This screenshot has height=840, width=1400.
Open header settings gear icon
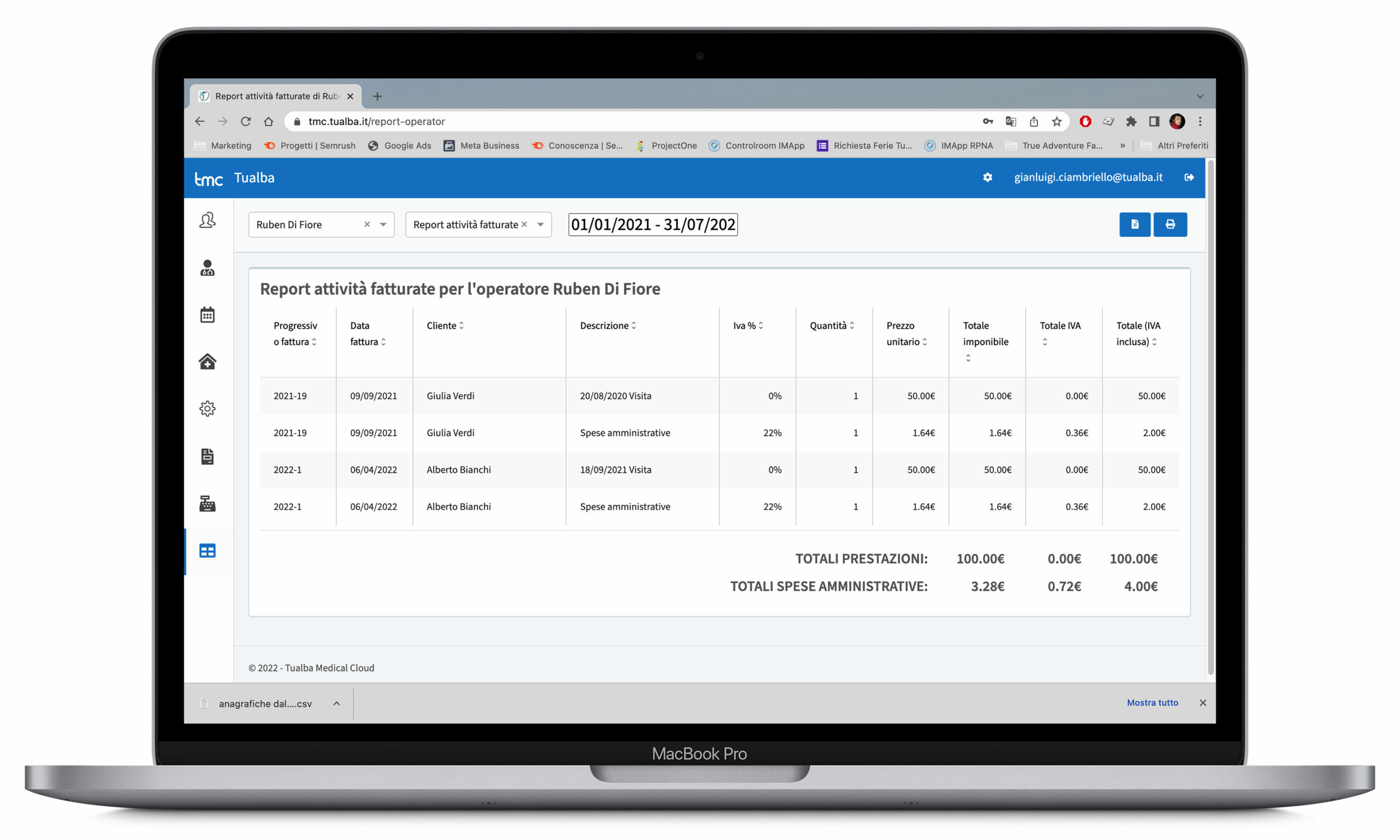point(988,178)
